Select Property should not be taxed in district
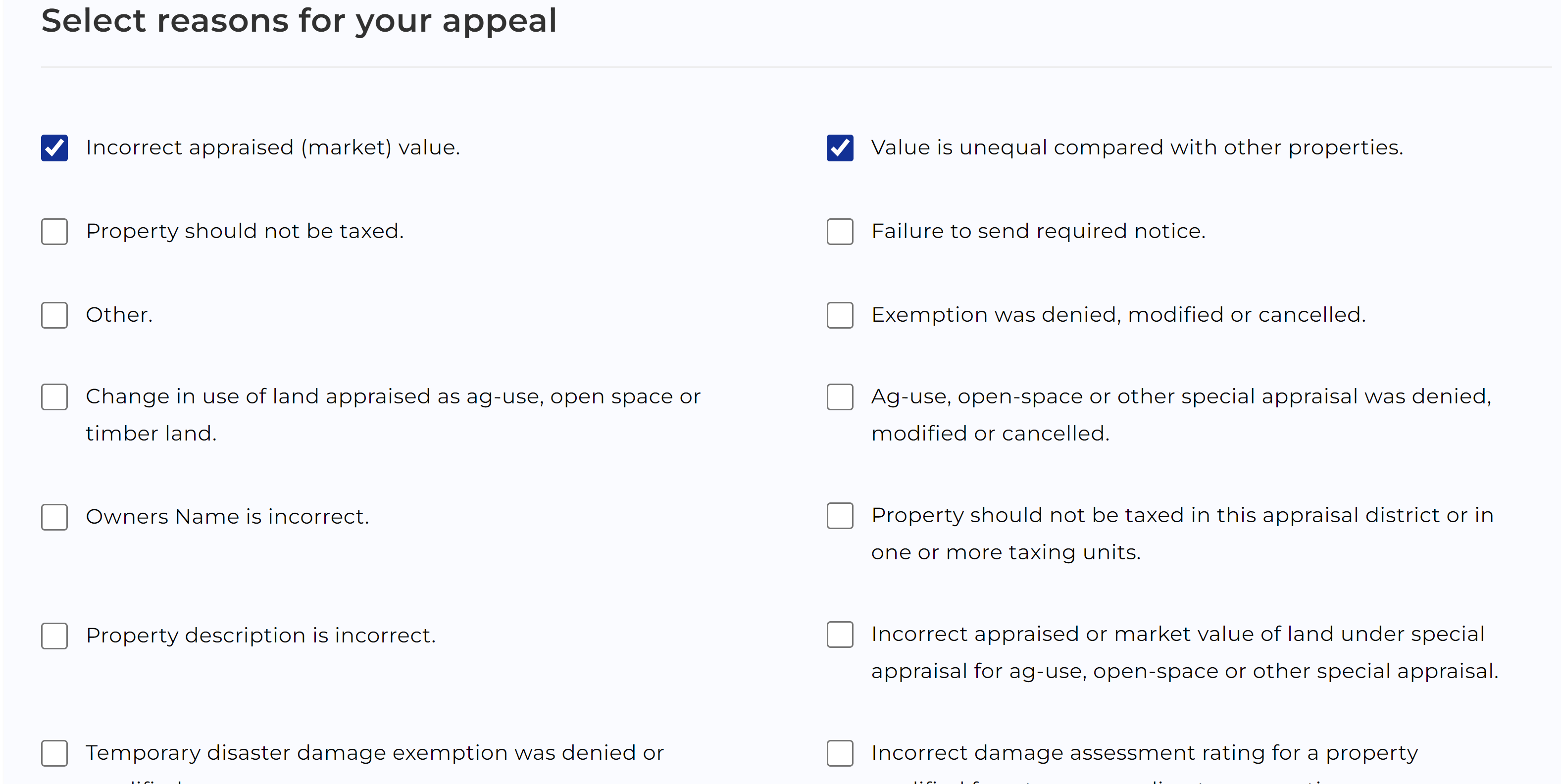1561x784 pixels. (840, 516)
